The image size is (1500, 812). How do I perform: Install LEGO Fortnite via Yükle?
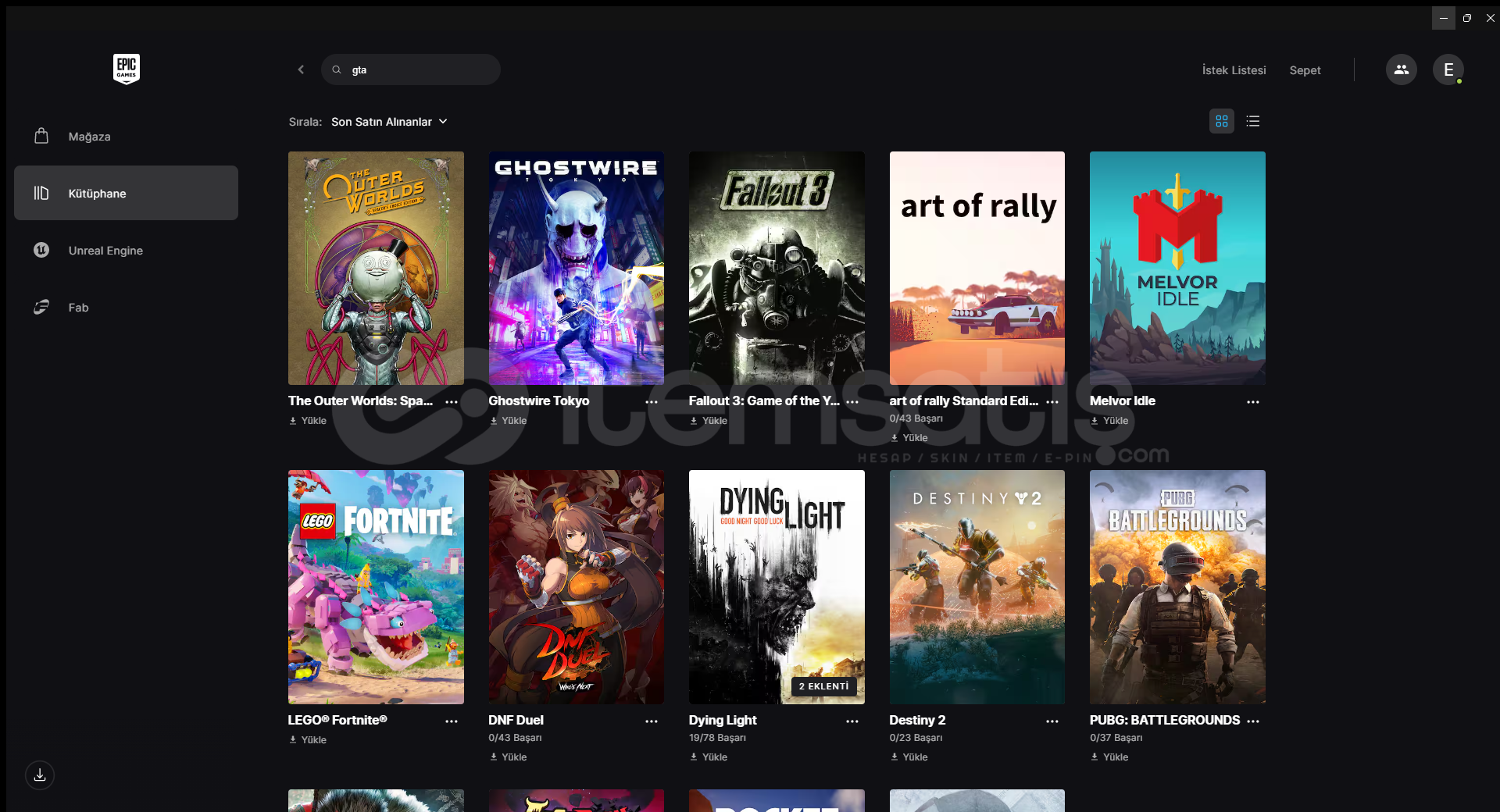click(x=308, y=740)
